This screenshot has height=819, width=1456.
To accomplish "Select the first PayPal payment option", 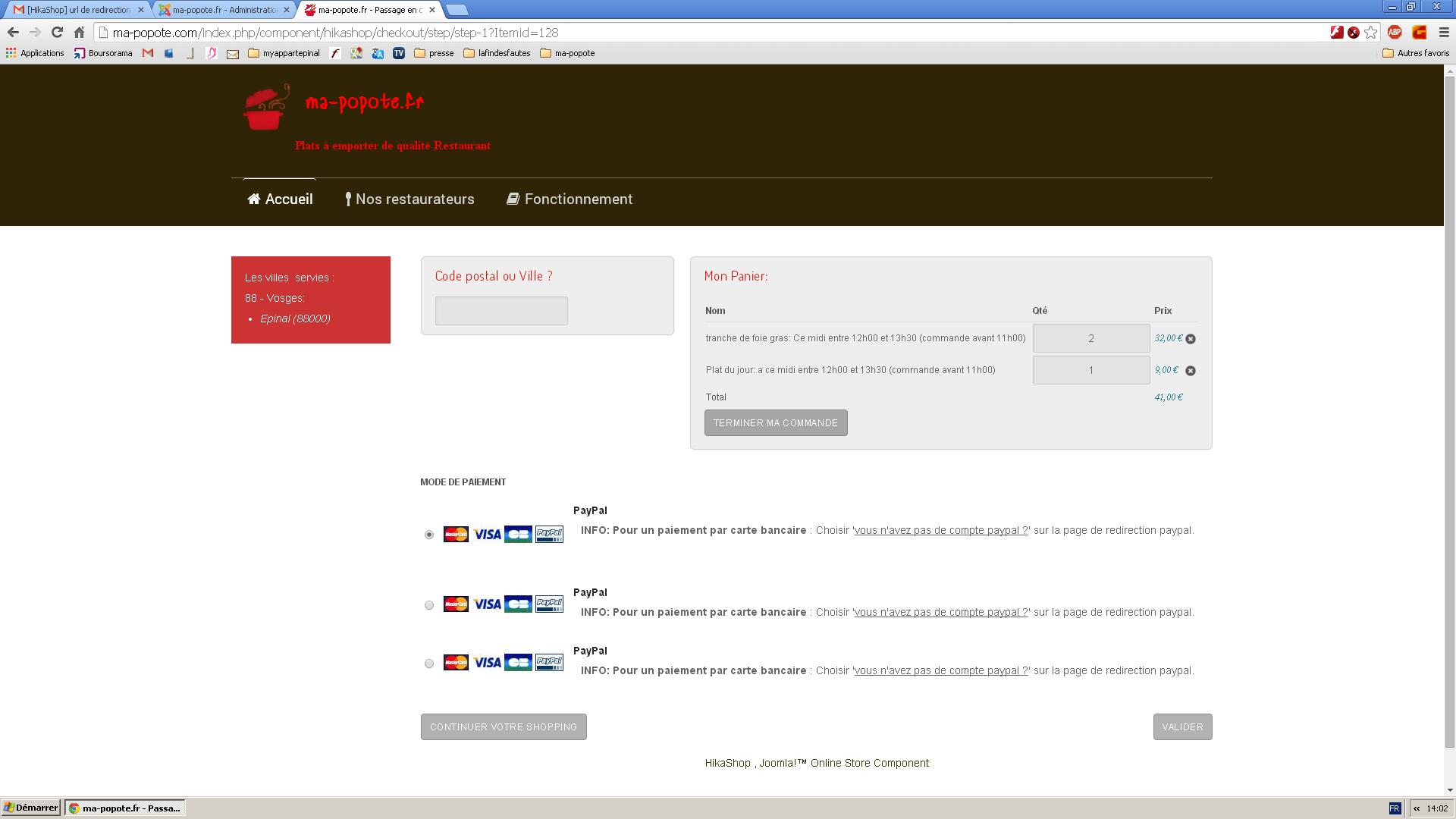I will coord(429,535).
